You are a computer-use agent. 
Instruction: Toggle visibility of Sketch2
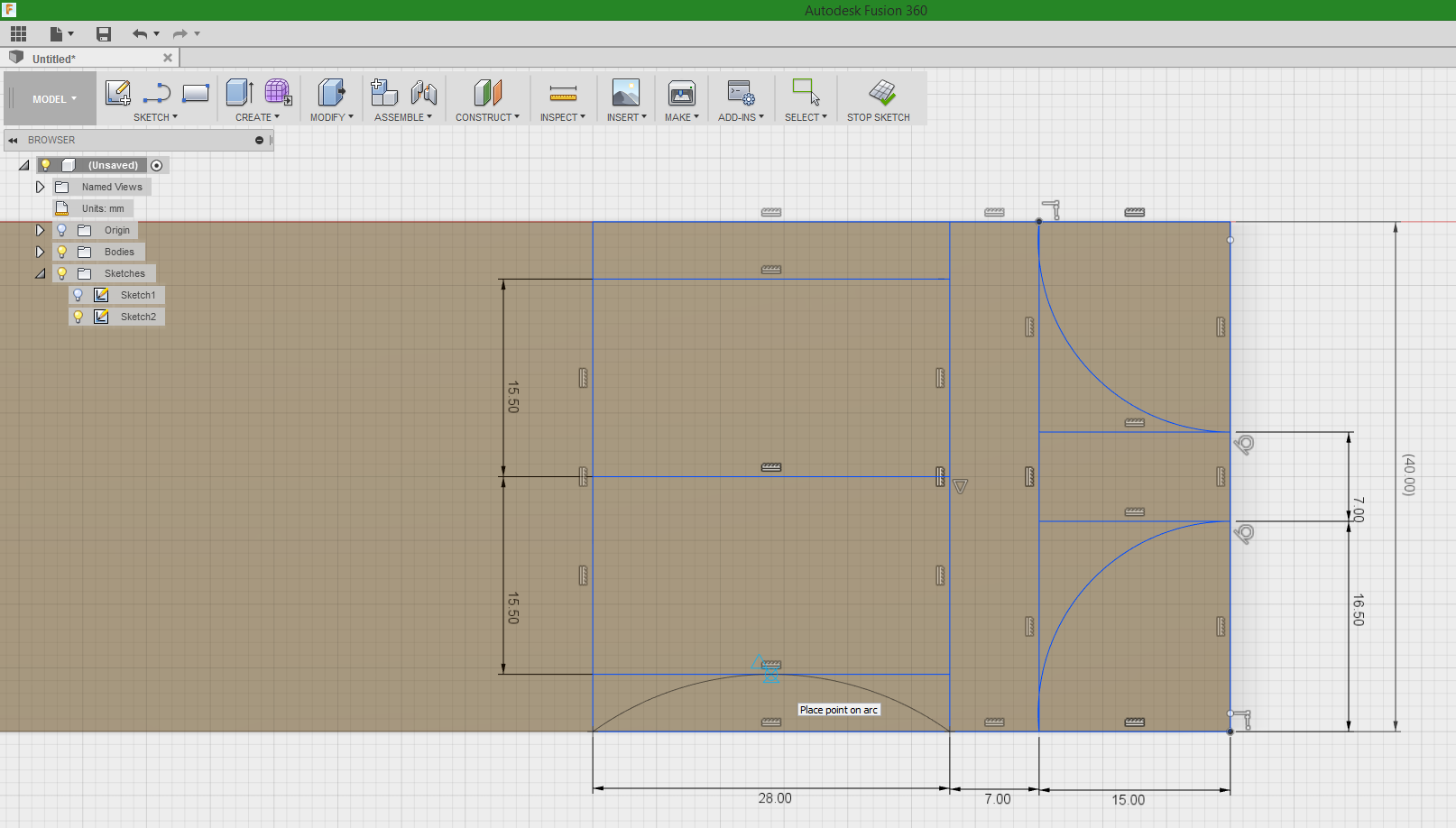tap(78, 317)
